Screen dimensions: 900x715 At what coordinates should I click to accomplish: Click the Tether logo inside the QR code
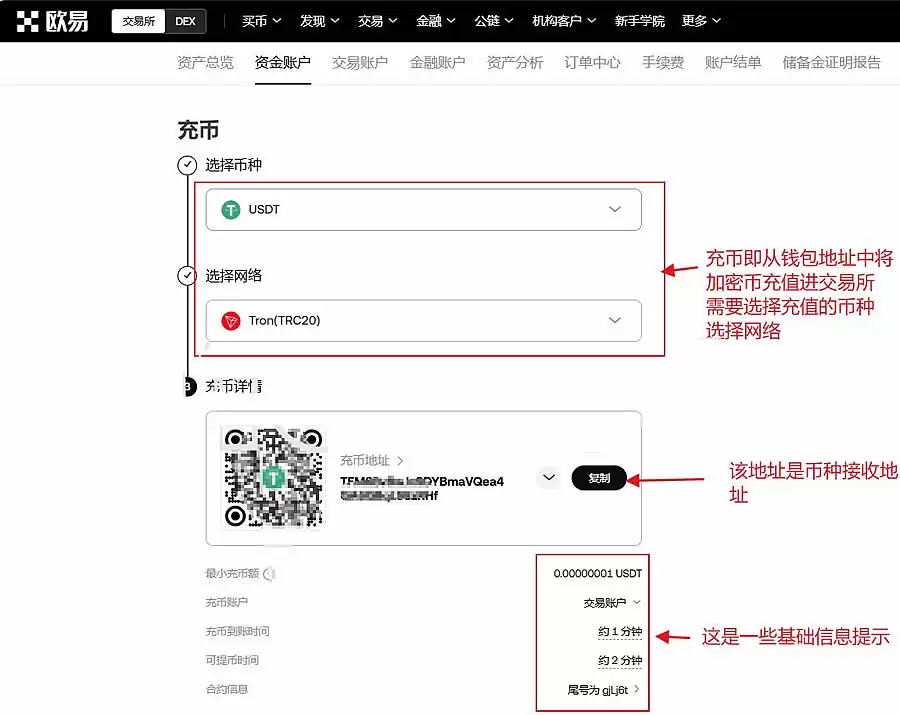coord(272,477)
